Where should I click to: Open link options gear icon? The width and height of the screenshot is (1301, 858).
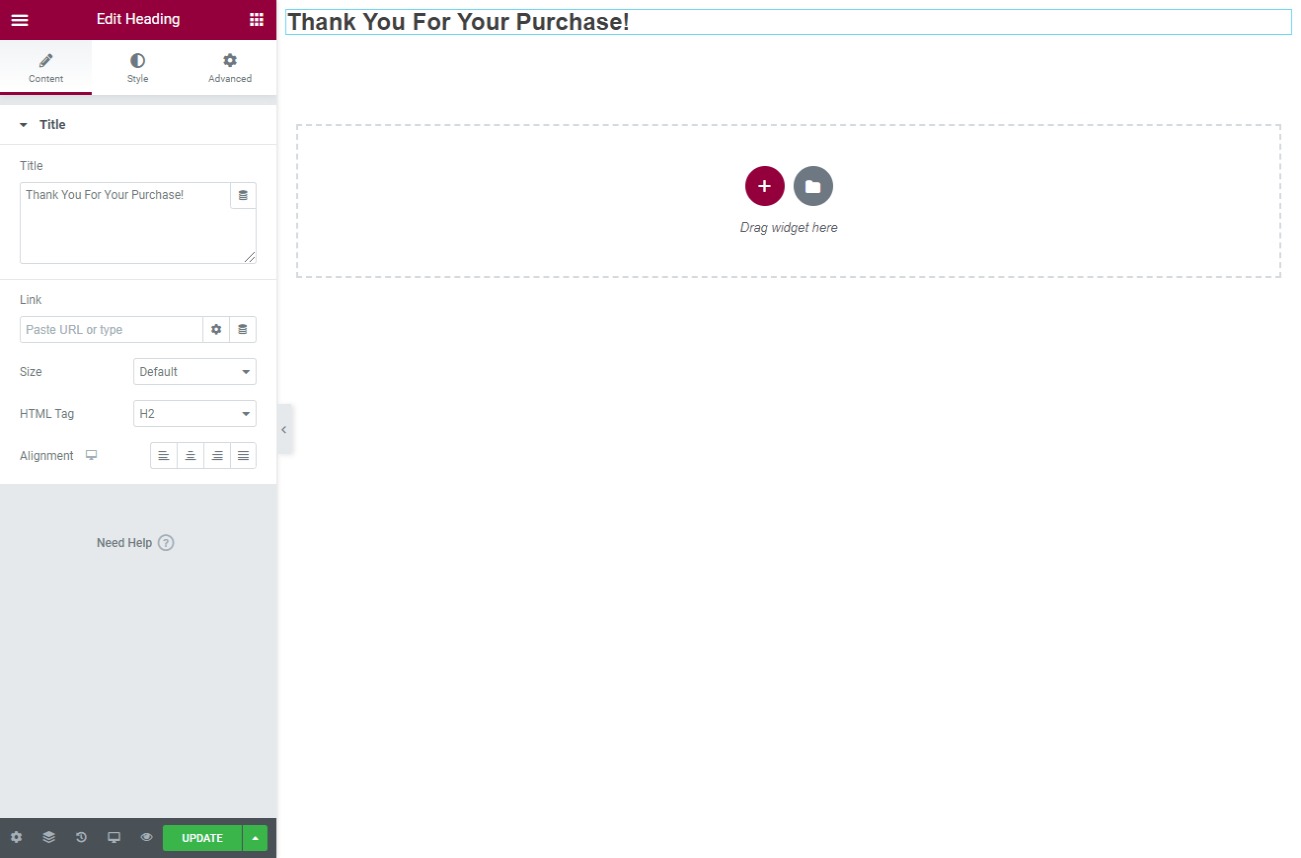pyautogui.click(x=216, y=329)
